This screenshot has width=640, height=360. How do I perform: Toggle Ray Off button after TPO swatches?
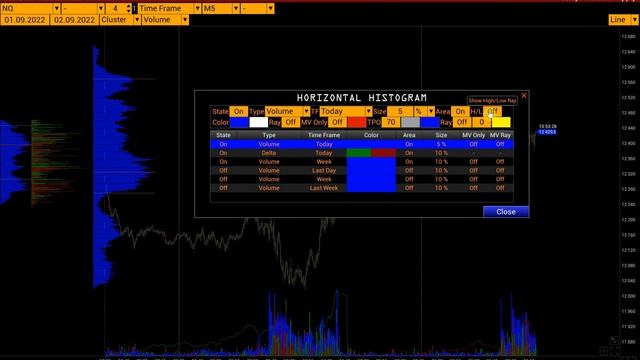click(x=462, y=122)
